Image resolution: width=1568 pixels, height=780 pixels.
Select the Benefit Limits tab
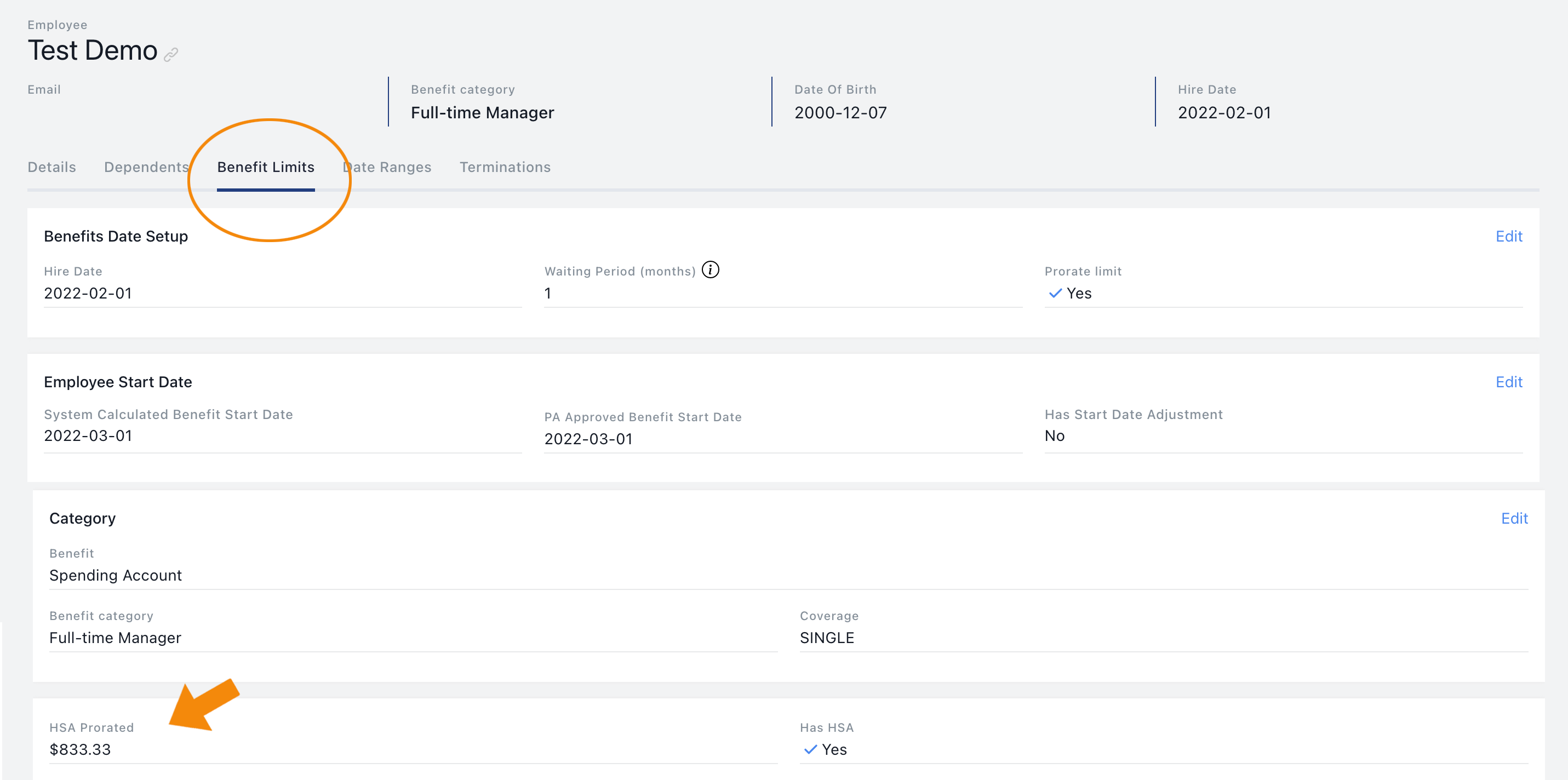(x=266, y=167)
